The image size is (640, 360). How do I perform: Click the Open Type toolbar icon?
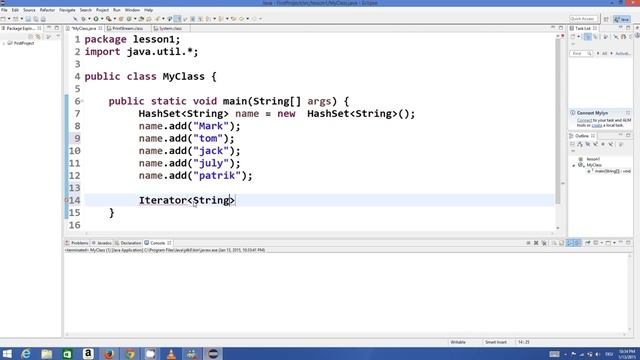coord(141,19)
